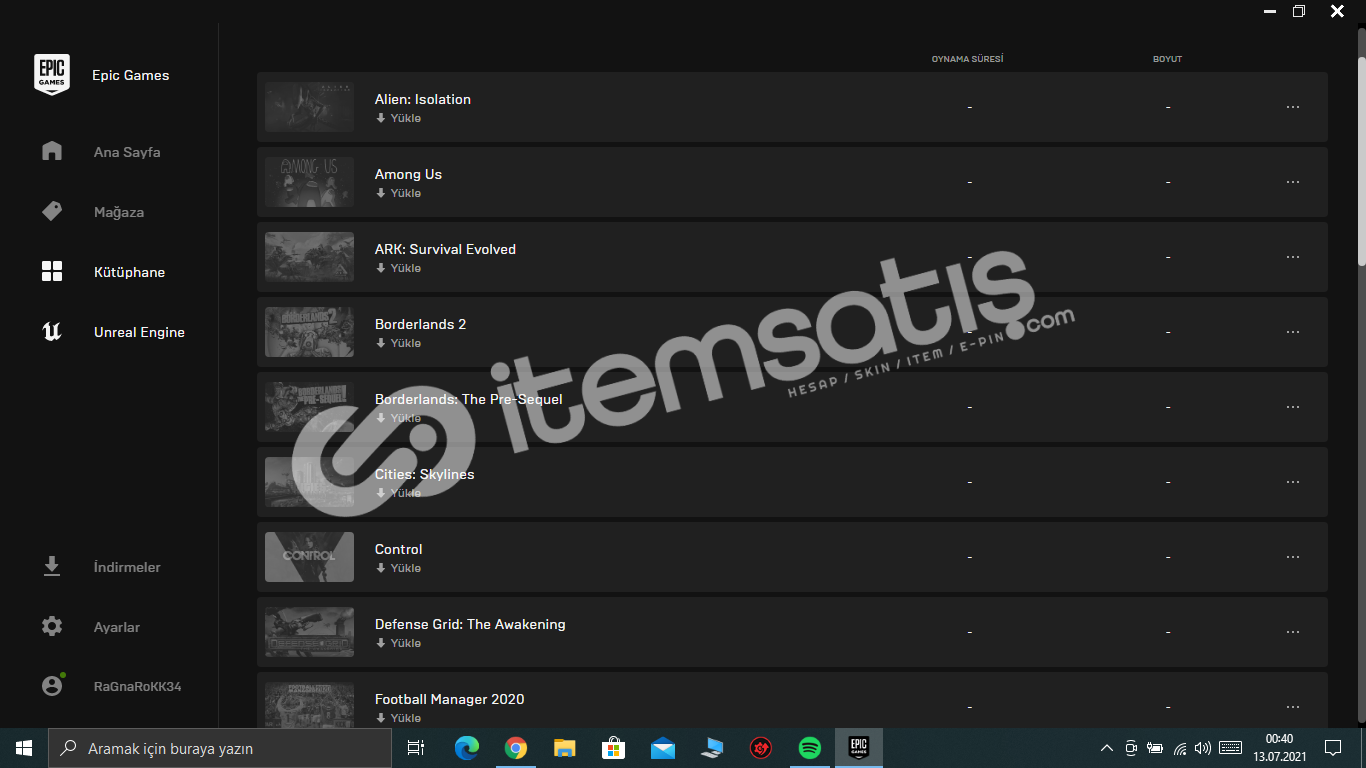Click the Cities: Skylines title text

[x=424, y=474]
